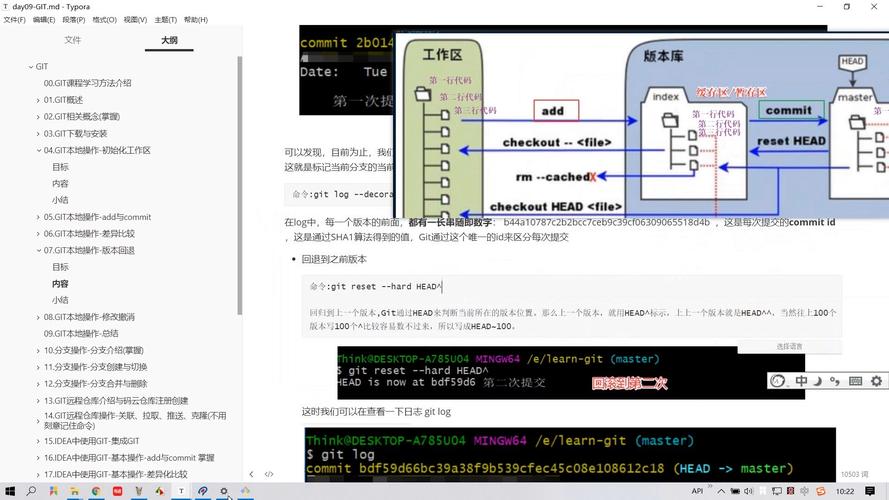889x500 pixels.
Task: Open Windows notification center
Action: pyautogui.click(x=870, y=491)
